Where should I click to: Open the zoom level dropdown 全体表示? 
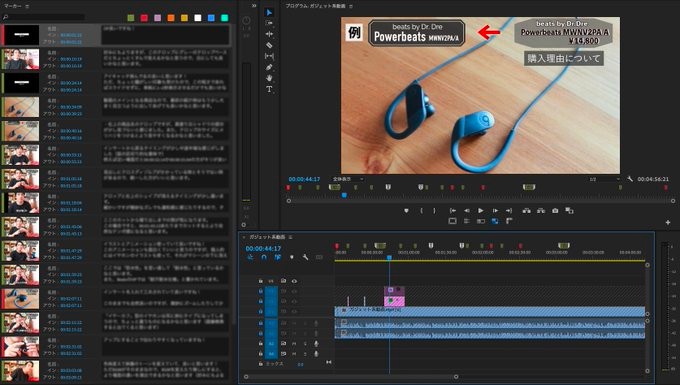pos(348,179)
